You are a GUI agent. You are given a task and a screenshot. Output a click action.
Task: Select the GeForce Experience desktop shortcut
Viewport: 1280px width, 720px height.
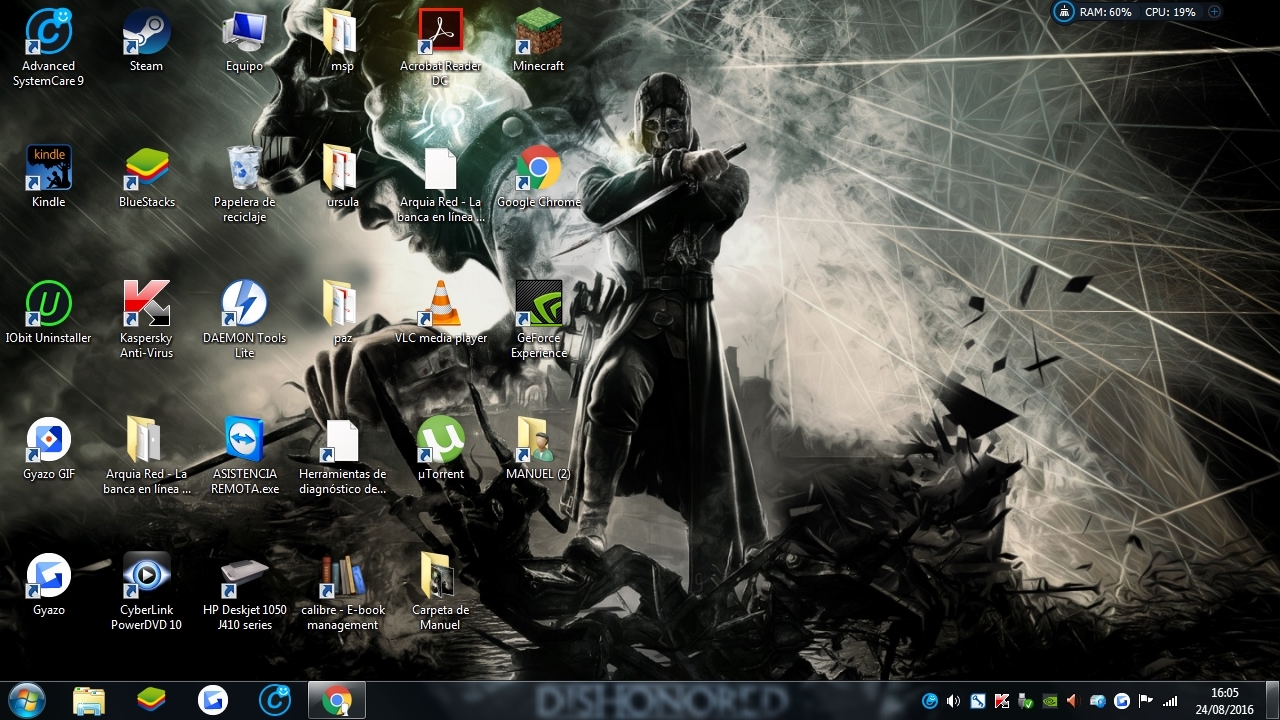pyautogui.click(x=538, y=320)
